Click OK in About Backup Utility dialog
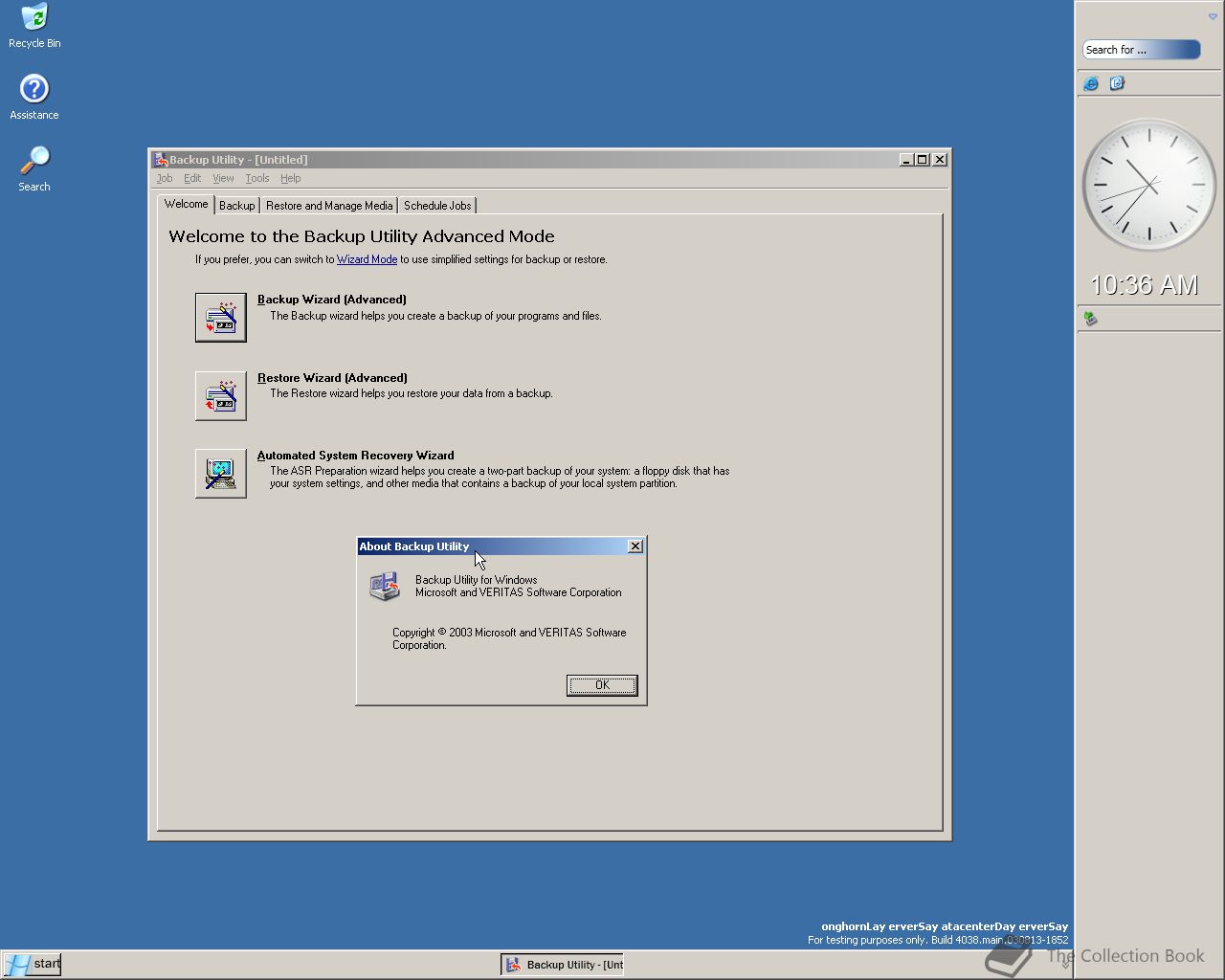The height and width of the screenshot is (980, 1225). point(602,685)
